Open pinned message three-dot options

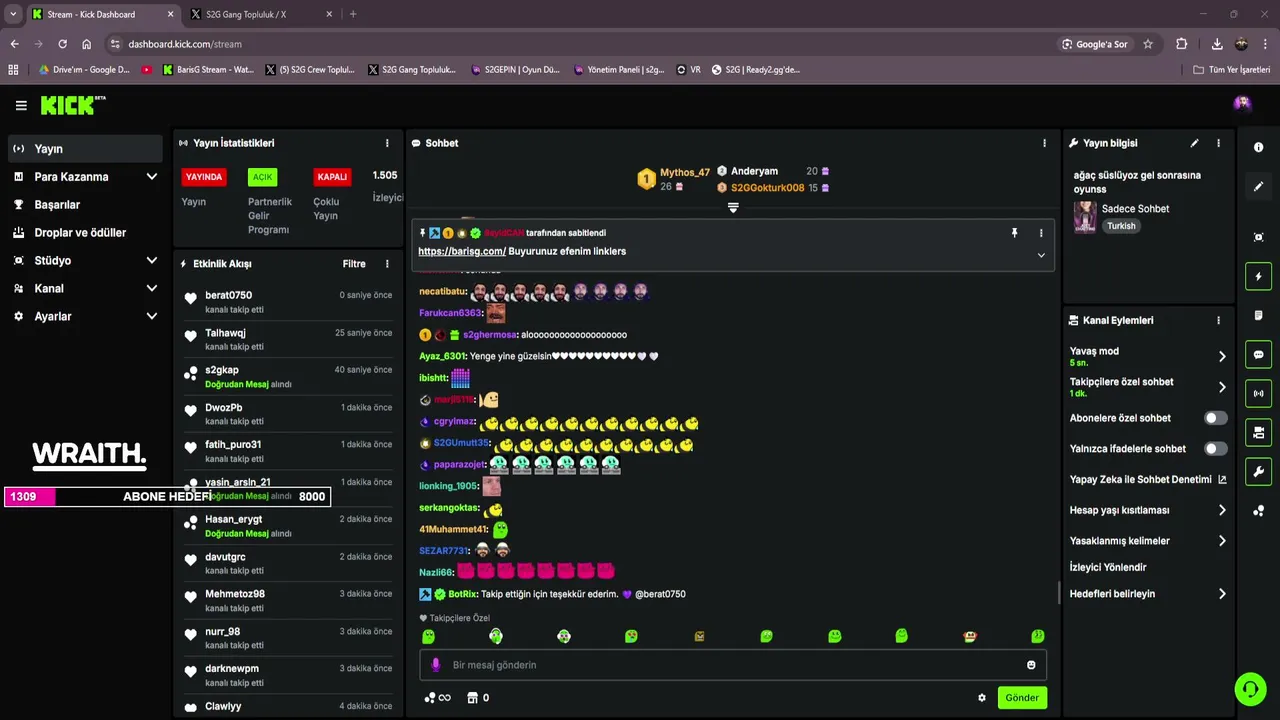click(x=1041, y=233)
